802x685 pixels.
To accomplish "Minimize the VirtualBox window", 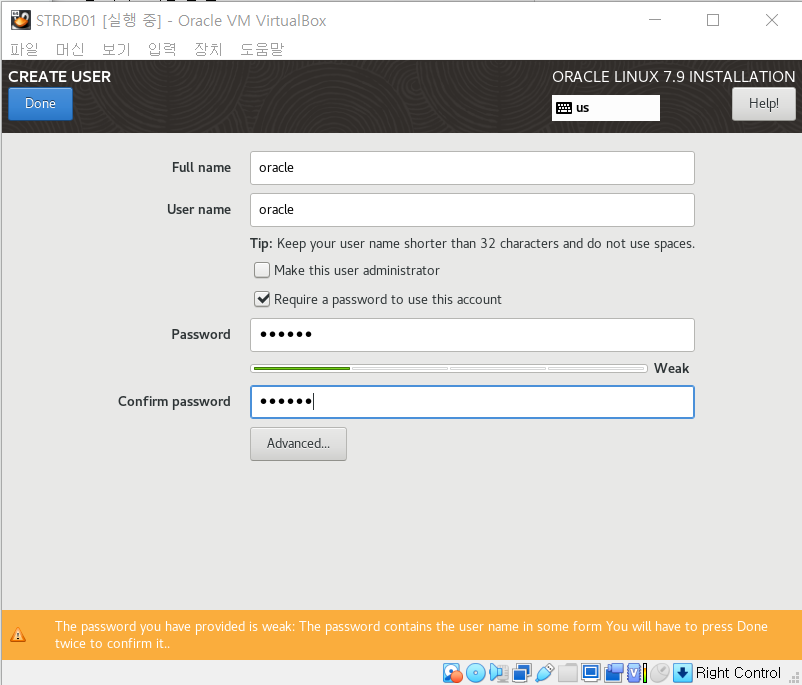I will pos(655,20).
